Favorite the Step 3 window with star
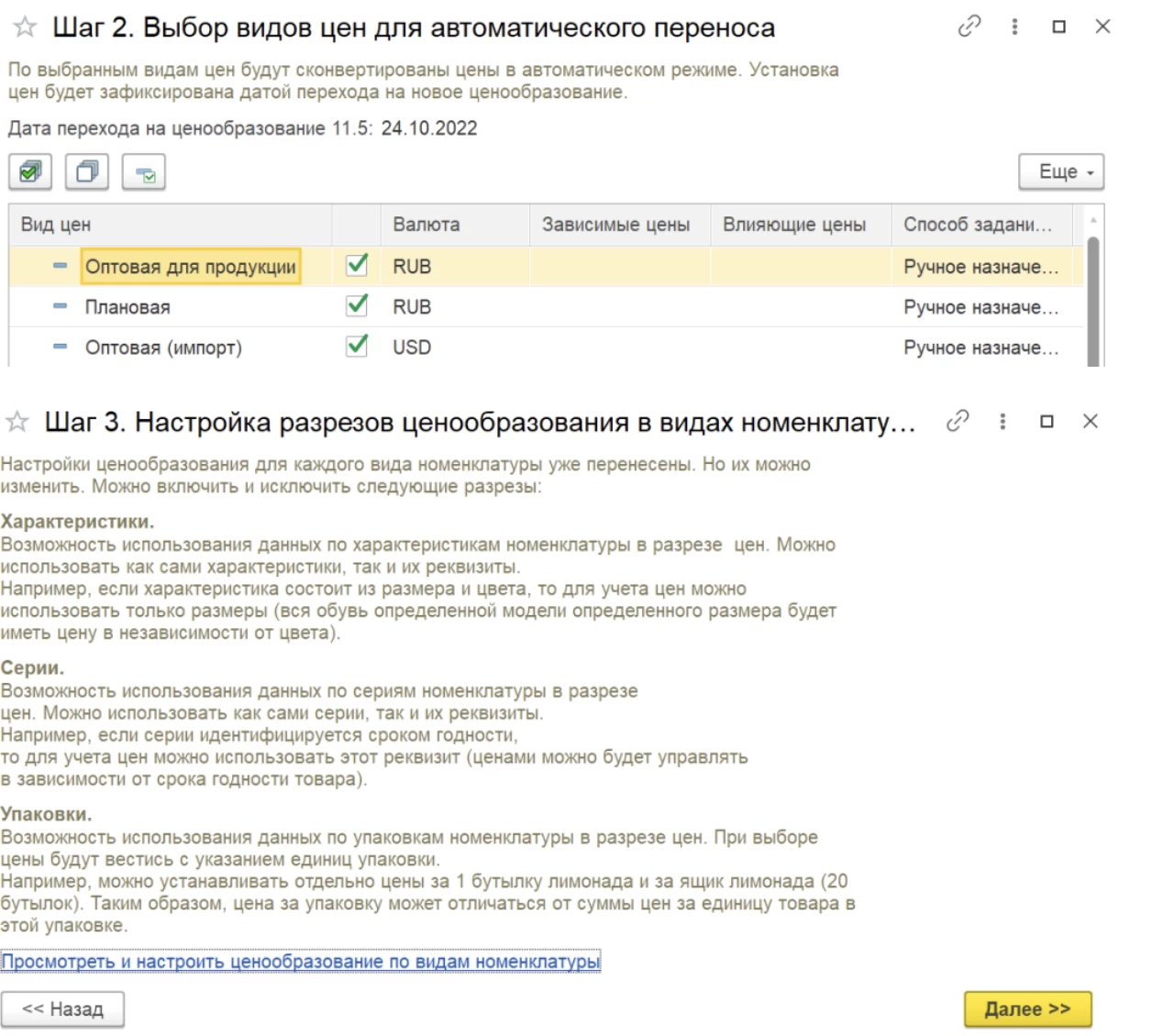 (x=17, y=422)
